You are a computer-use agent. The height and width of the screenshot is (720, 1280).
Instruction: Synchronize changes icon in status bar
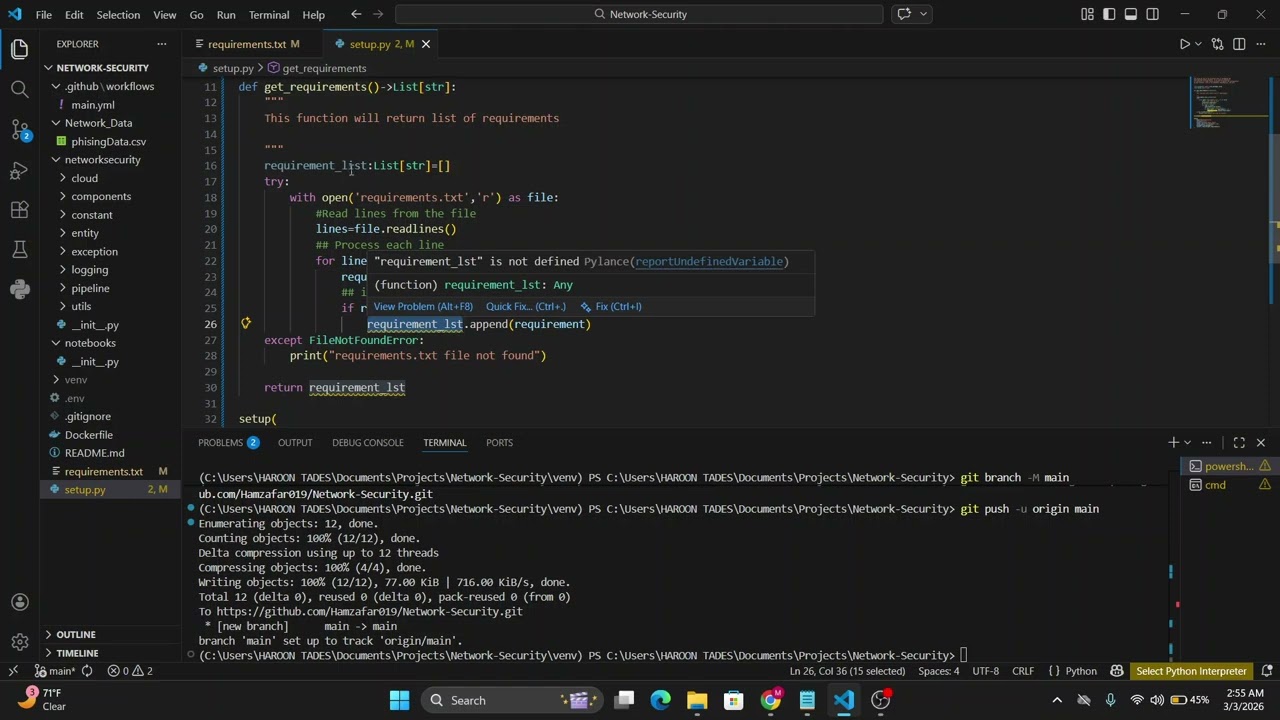(87, 671)
